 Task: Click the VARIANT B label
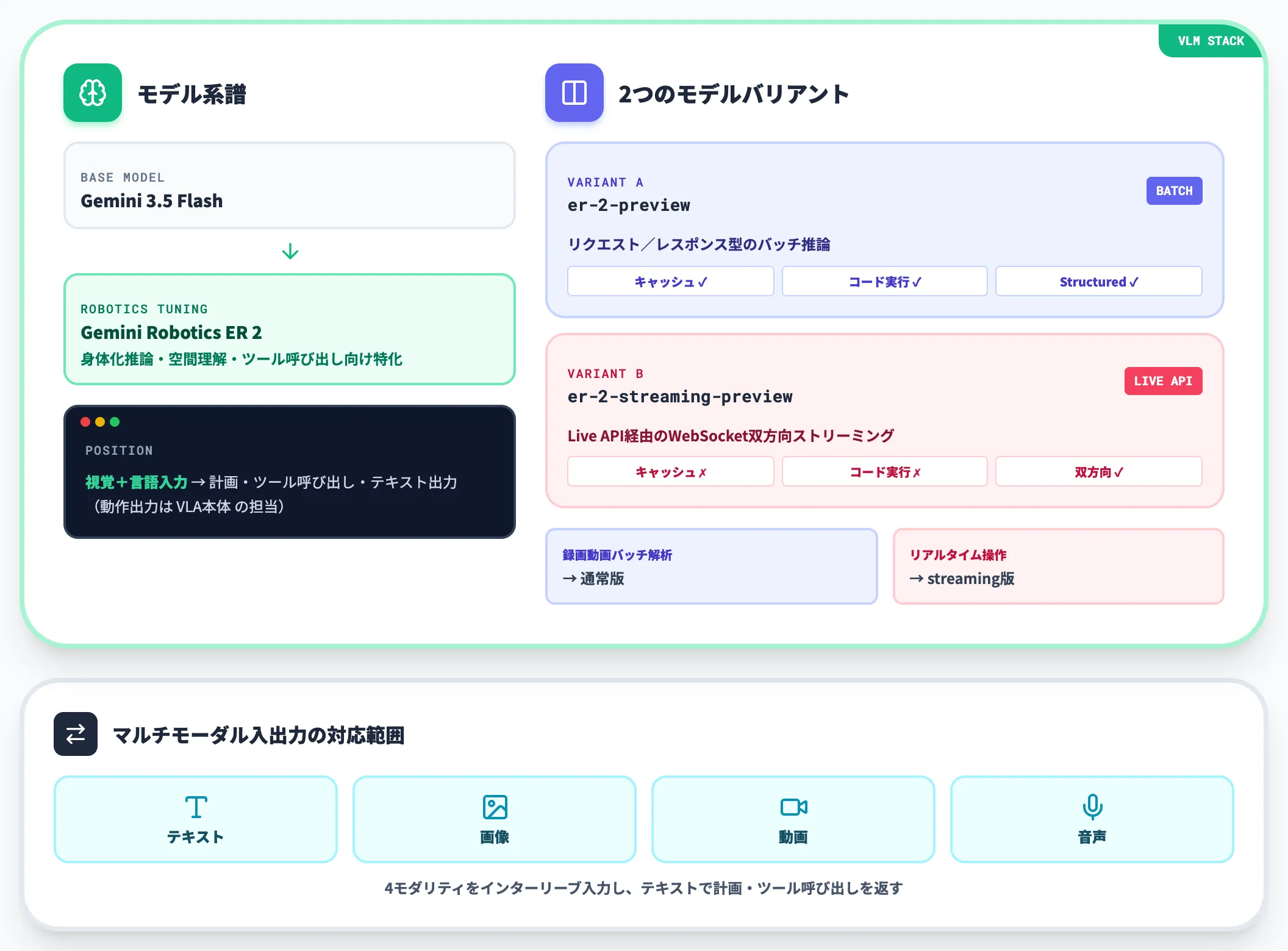606,374
